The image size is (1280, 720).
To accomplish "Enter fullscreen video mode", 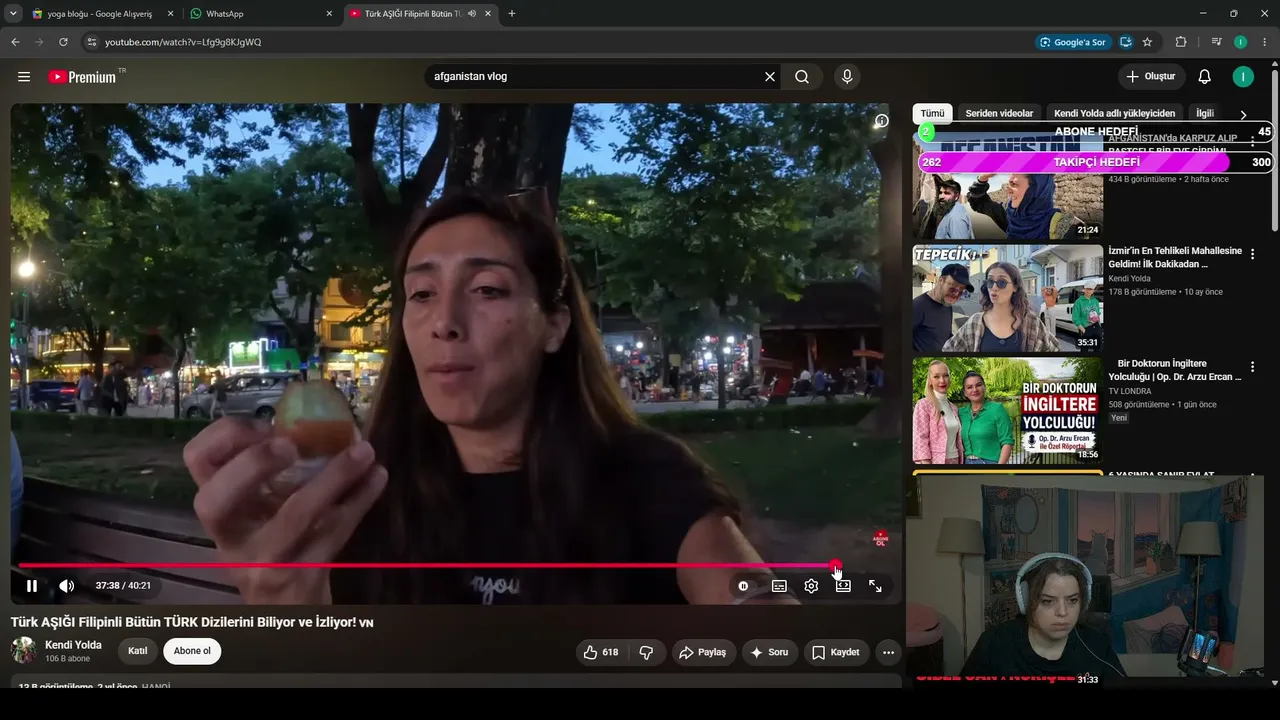I will coord(875,586).
